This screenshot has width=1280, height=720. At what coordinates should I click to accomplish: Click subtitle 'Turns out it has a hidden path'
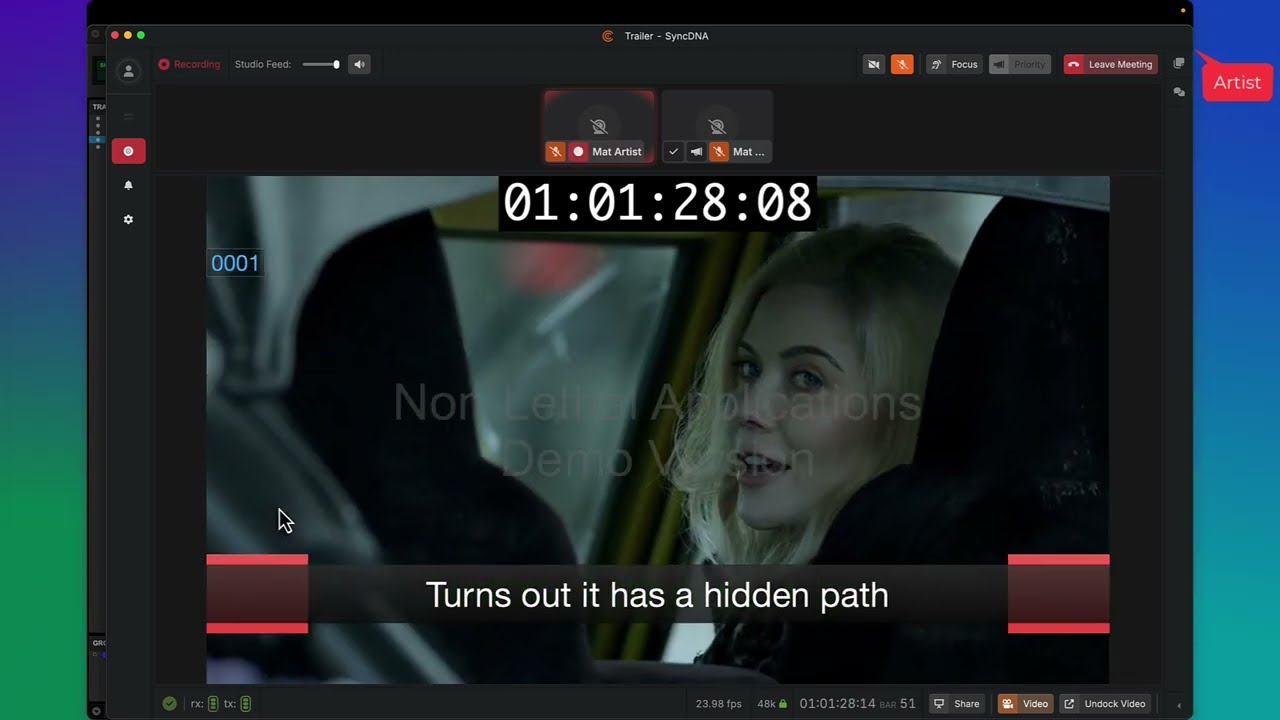657,595
